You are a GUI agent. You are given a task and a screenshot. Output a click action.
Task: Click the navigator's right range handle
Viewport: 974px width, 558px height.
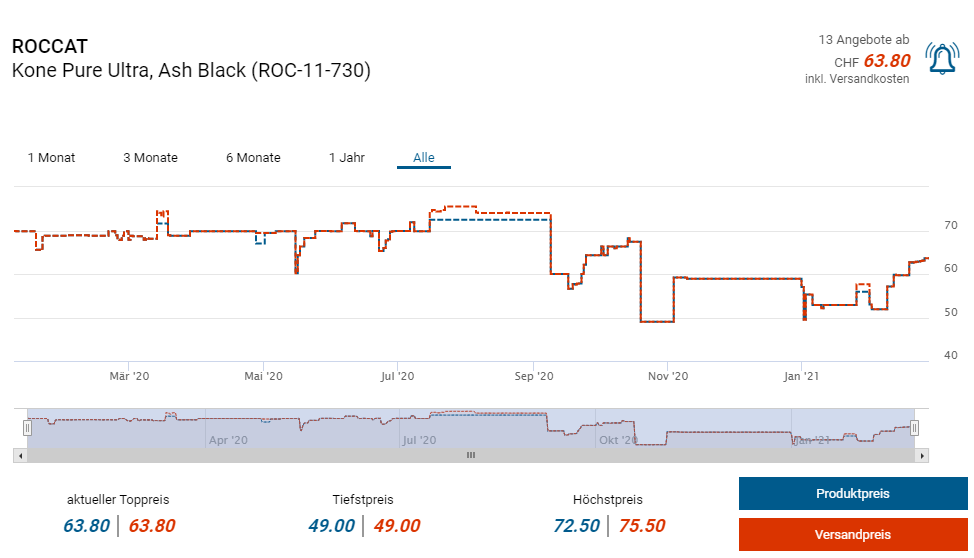pyautogui.click(x=914, y=428)
